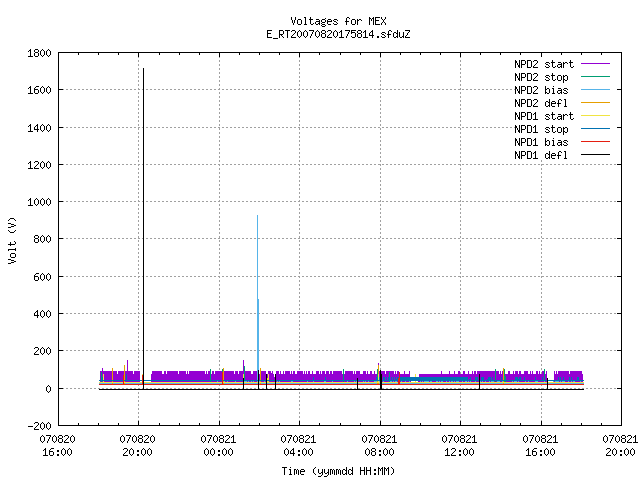Click the light blue NPD2 bias spike

(258, 294)
